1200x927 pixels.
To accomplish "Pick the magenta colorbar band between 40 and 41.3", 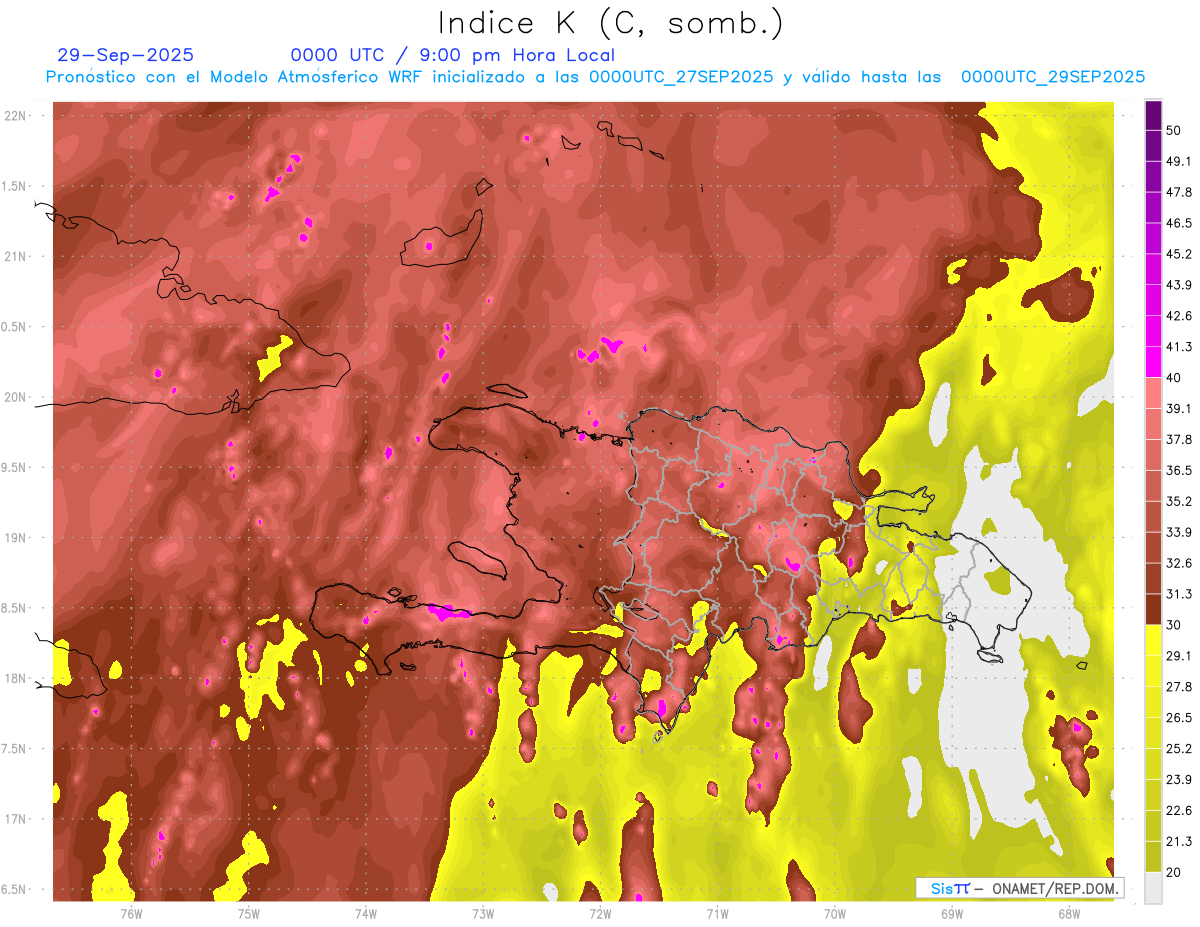I will point(1153,362).
